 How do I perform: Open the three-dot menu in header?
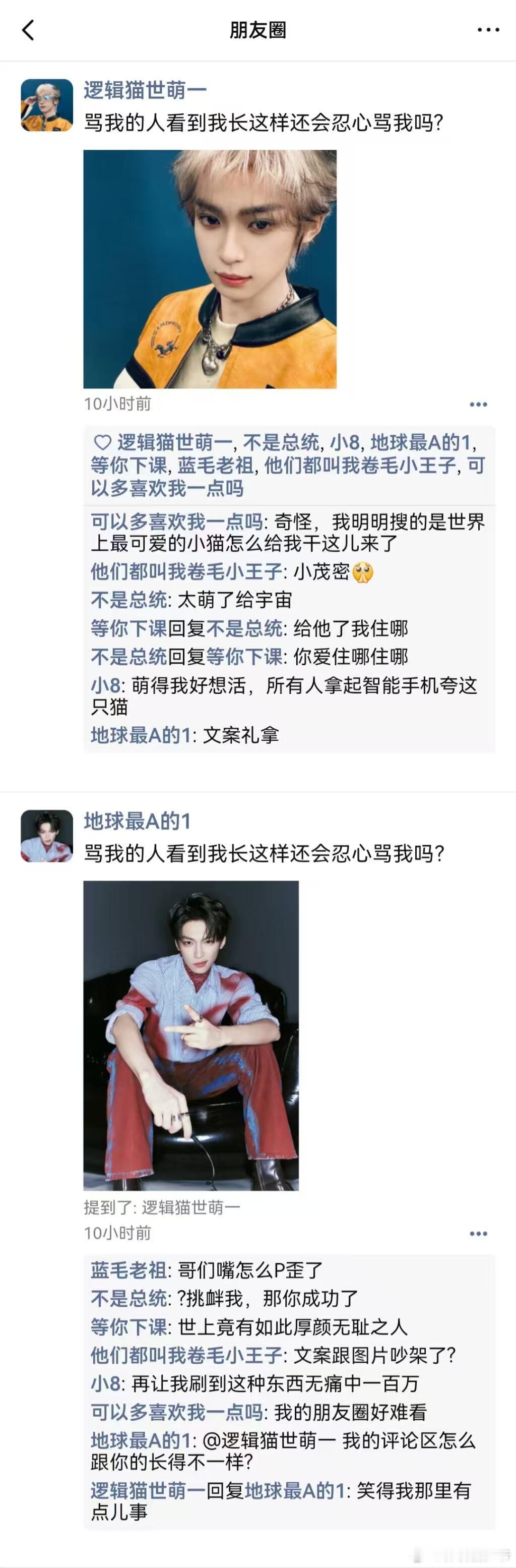488,30
